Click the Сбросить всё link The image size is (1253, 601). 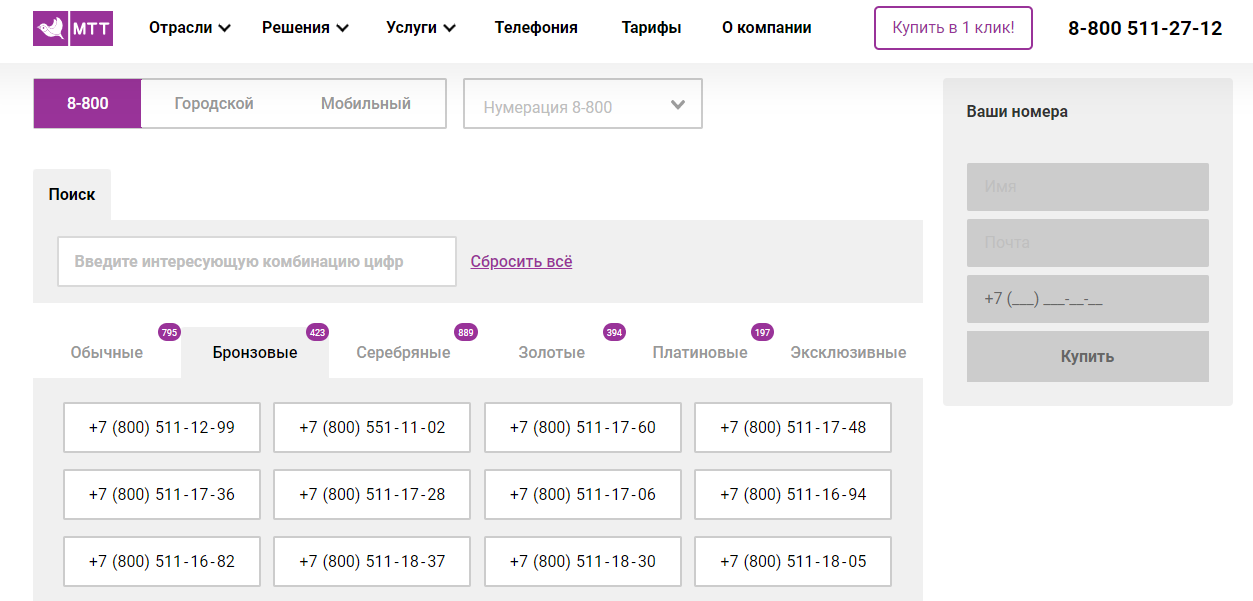click(521, 262)
